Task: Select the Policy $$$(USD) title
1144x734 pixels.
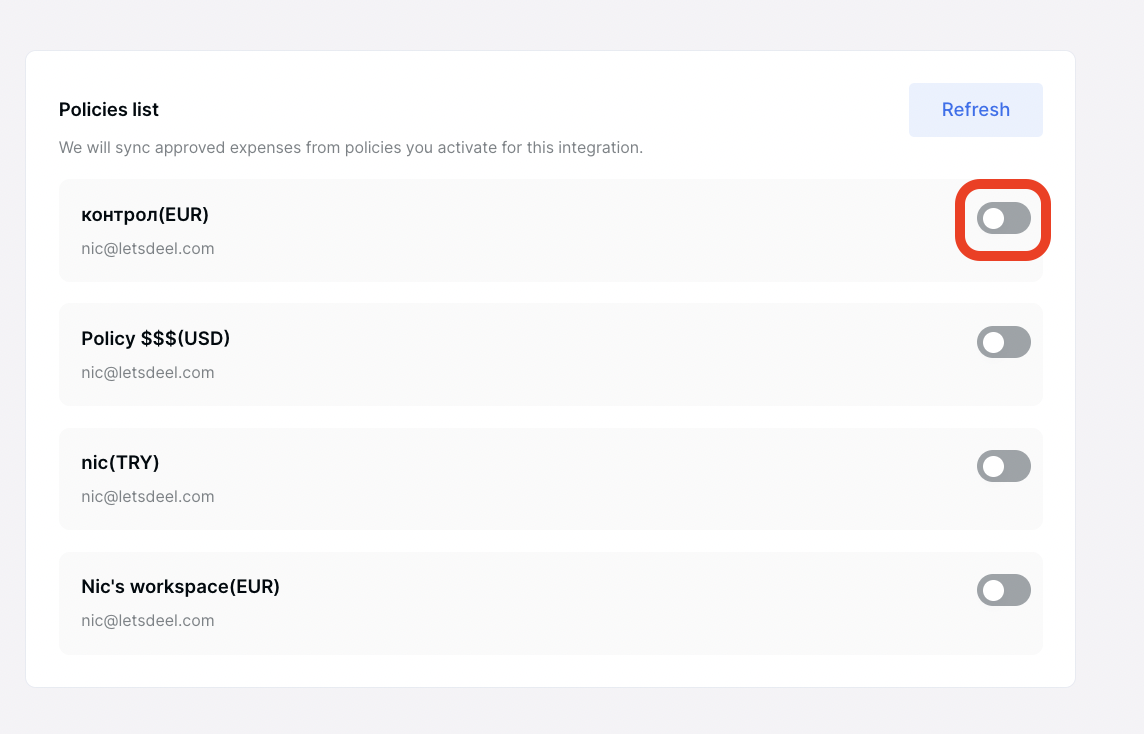Action: 155,339
